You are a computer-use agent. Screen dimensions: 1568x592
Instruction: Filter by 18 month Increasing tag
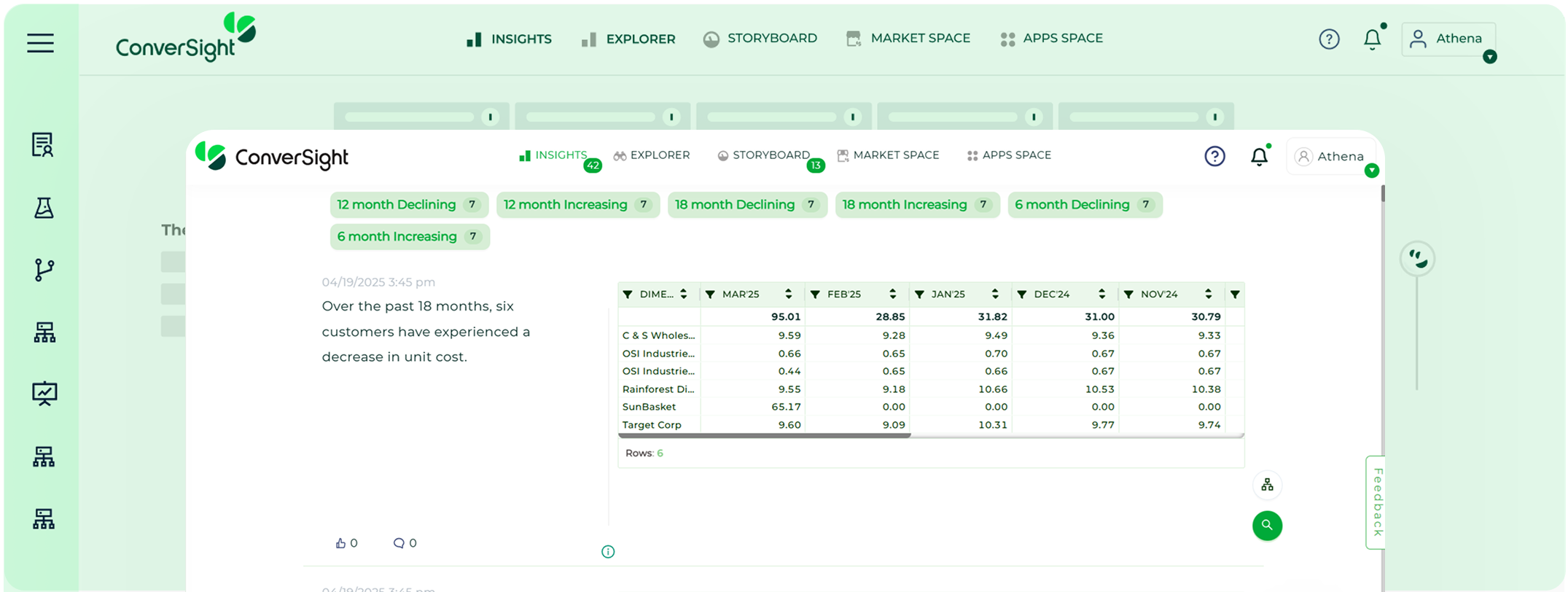coord(917,205)
